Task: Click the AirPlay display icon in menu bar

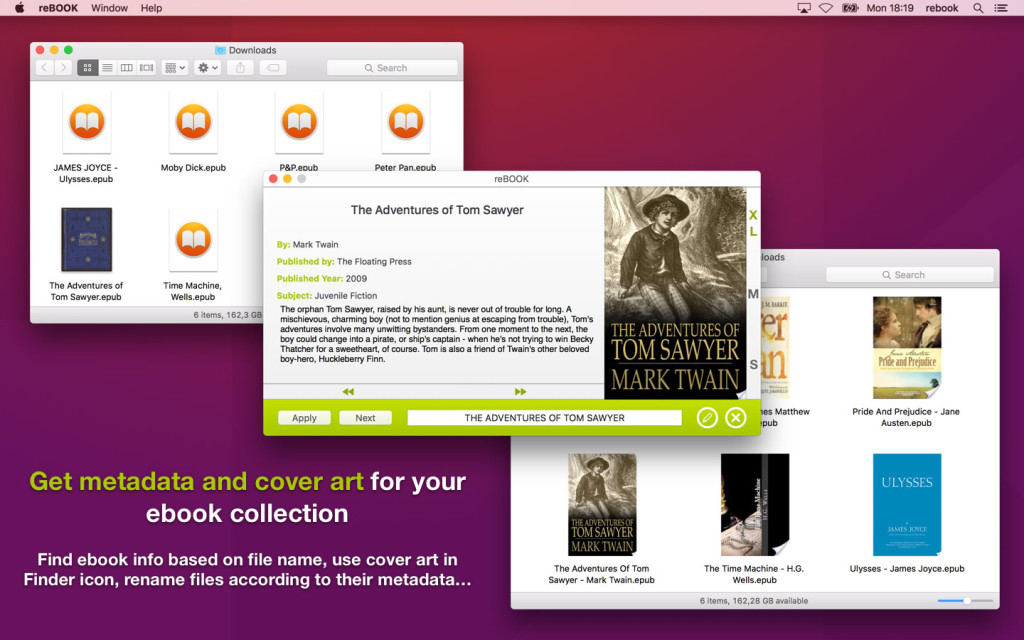Action: point(804,8)
